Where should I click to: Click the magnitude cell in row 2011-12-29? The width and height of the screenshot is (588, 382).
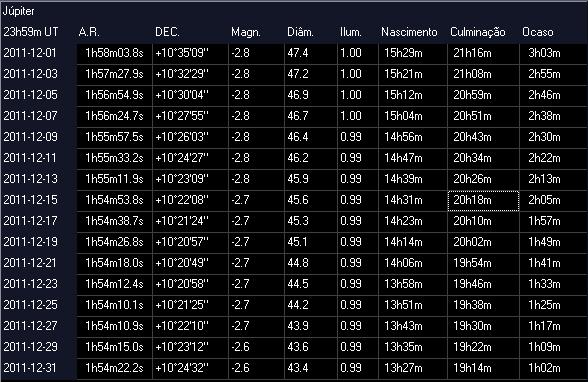(256, 347)
